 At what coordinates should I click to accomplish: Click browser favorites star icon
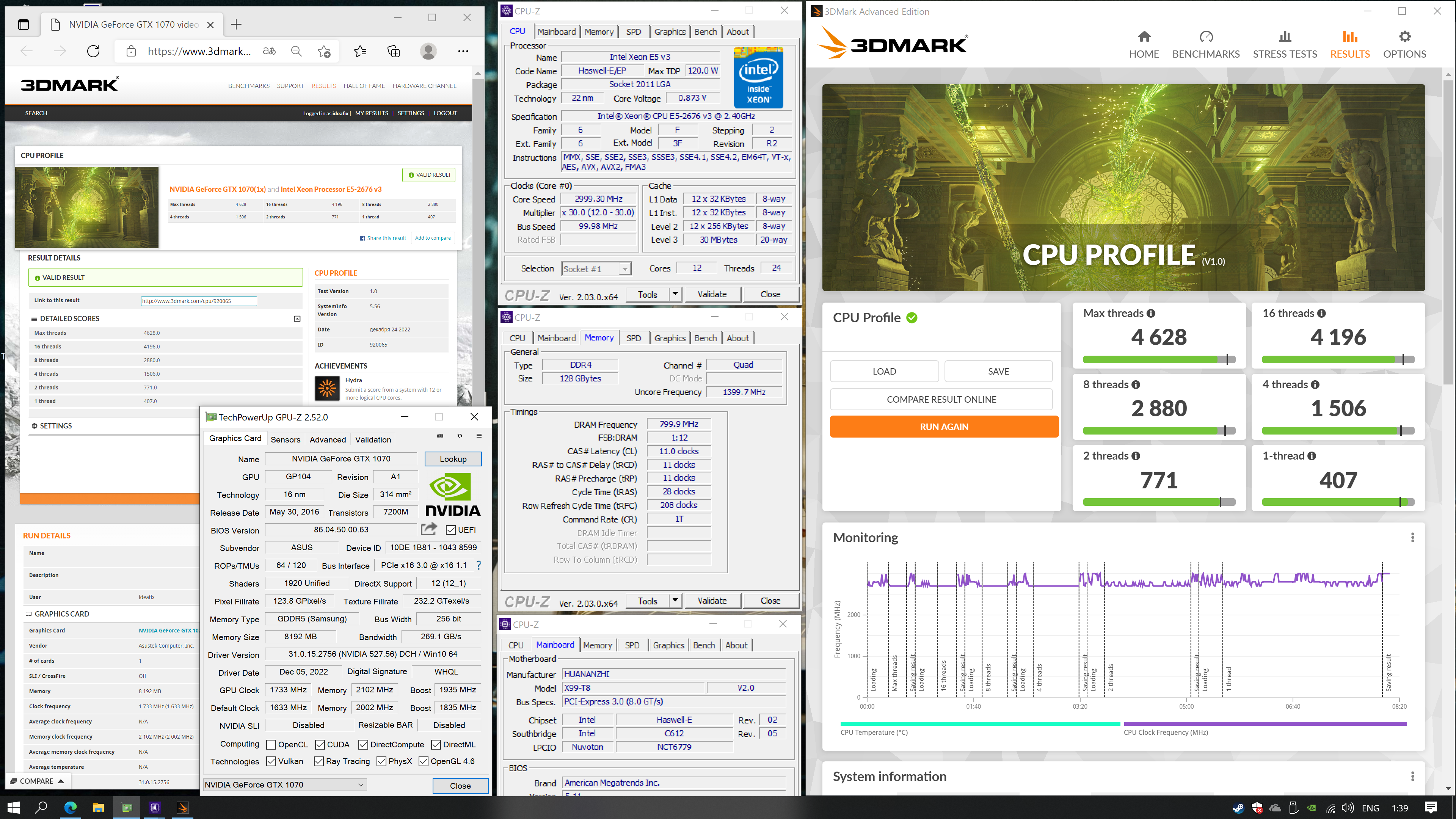(360, 52)
